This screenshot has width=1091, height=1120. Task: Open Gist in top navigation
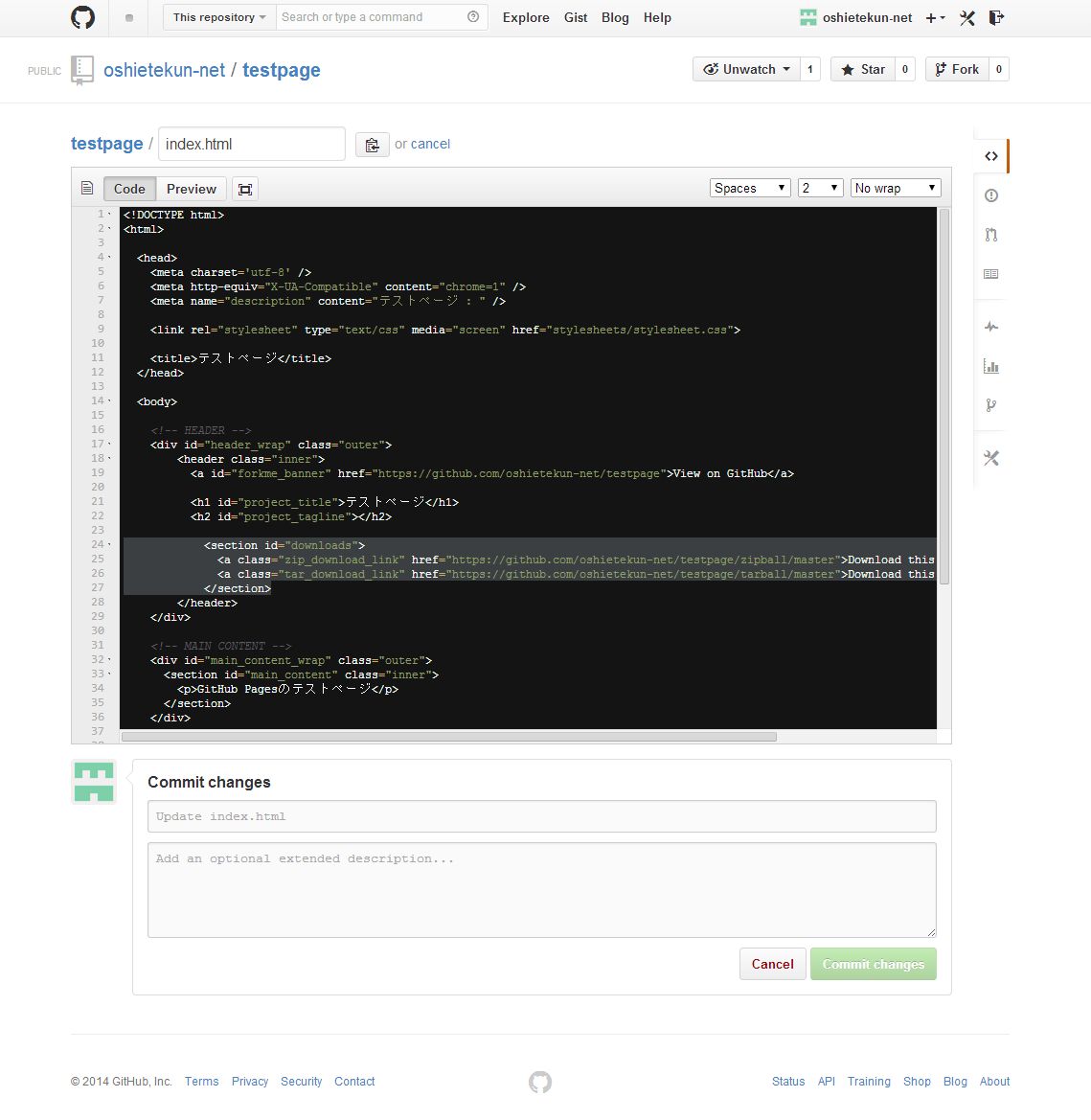576,18
